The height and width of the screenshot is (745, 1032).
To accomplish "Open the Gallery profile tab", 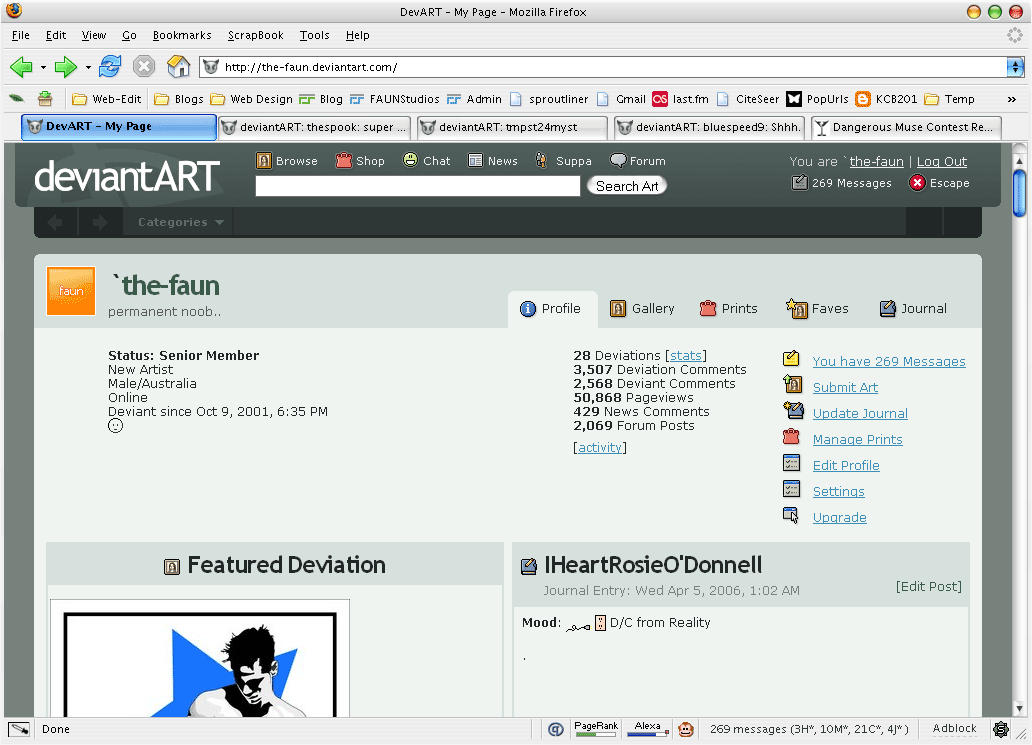I will (642, 309).
